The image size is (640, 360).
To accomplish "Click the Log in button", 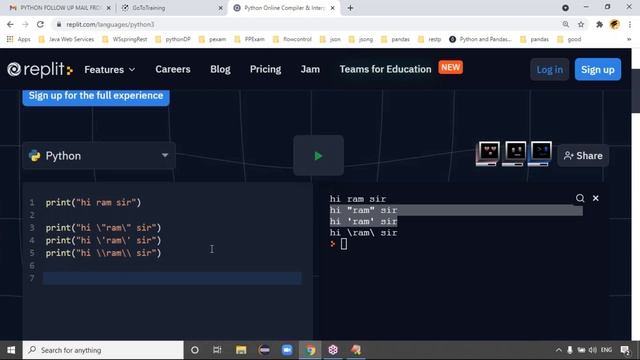I will click(549, 69).
